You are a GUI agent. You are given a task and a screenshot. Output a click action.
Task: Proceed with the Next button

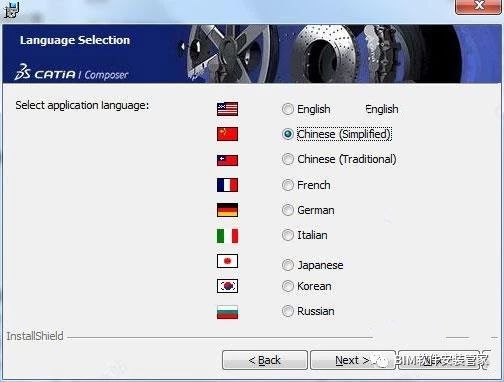point(353,360)
